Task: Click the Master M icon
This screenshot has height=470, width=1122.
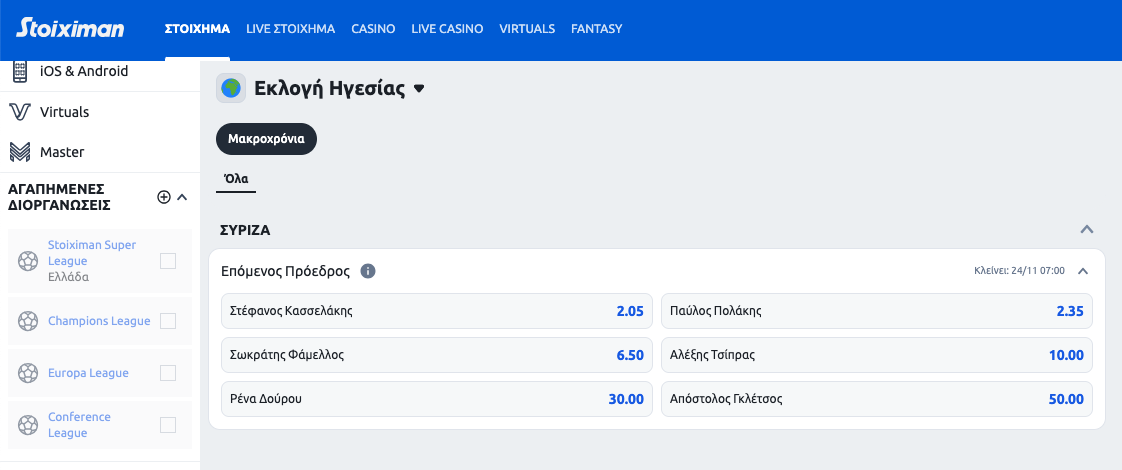Action: (20, 152)
